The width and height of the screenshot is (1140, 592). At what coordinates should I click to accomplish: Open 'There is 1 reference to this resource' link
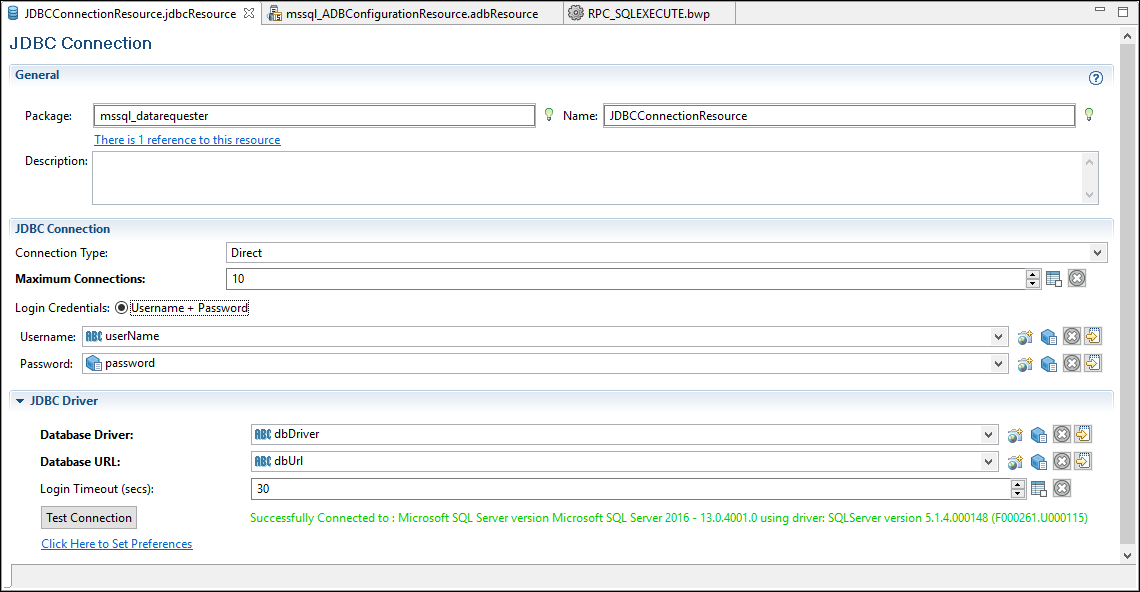pos(187,140)
